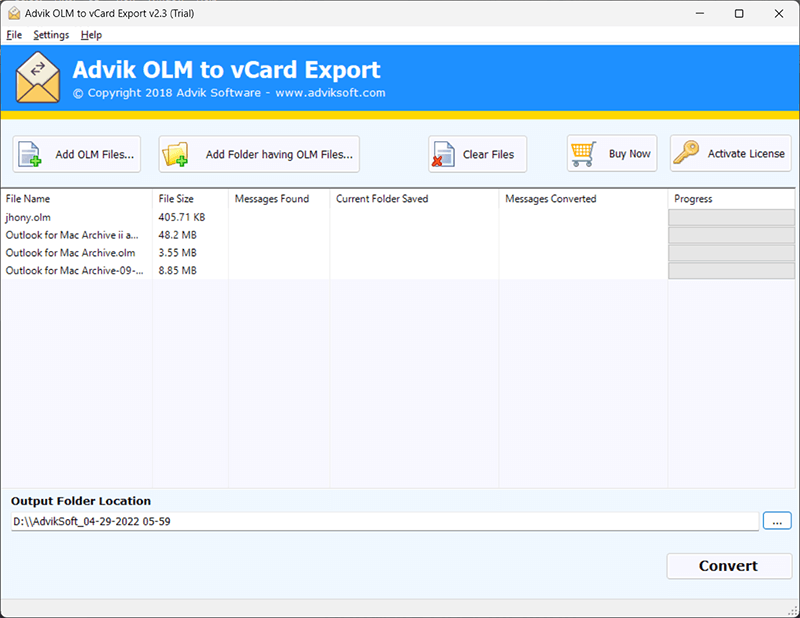Minimize the Advik OLM to vCard Export window
800x618 pixels.
click(700, 13)
